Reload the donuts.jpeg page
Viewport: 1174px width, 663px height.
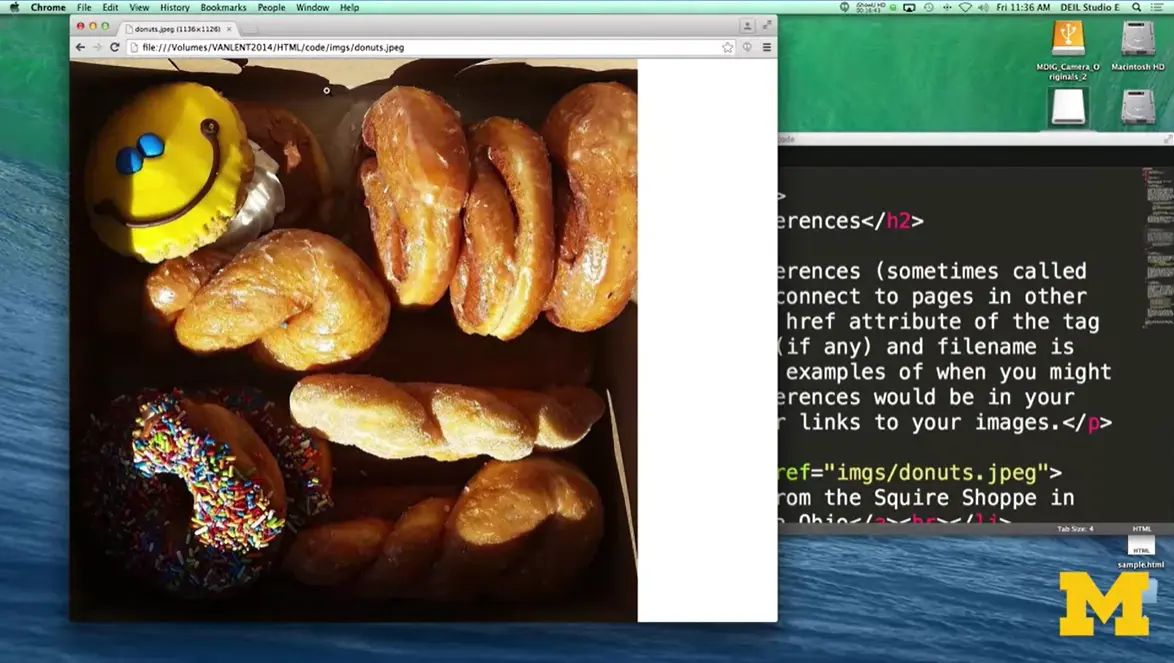(114, 47)
